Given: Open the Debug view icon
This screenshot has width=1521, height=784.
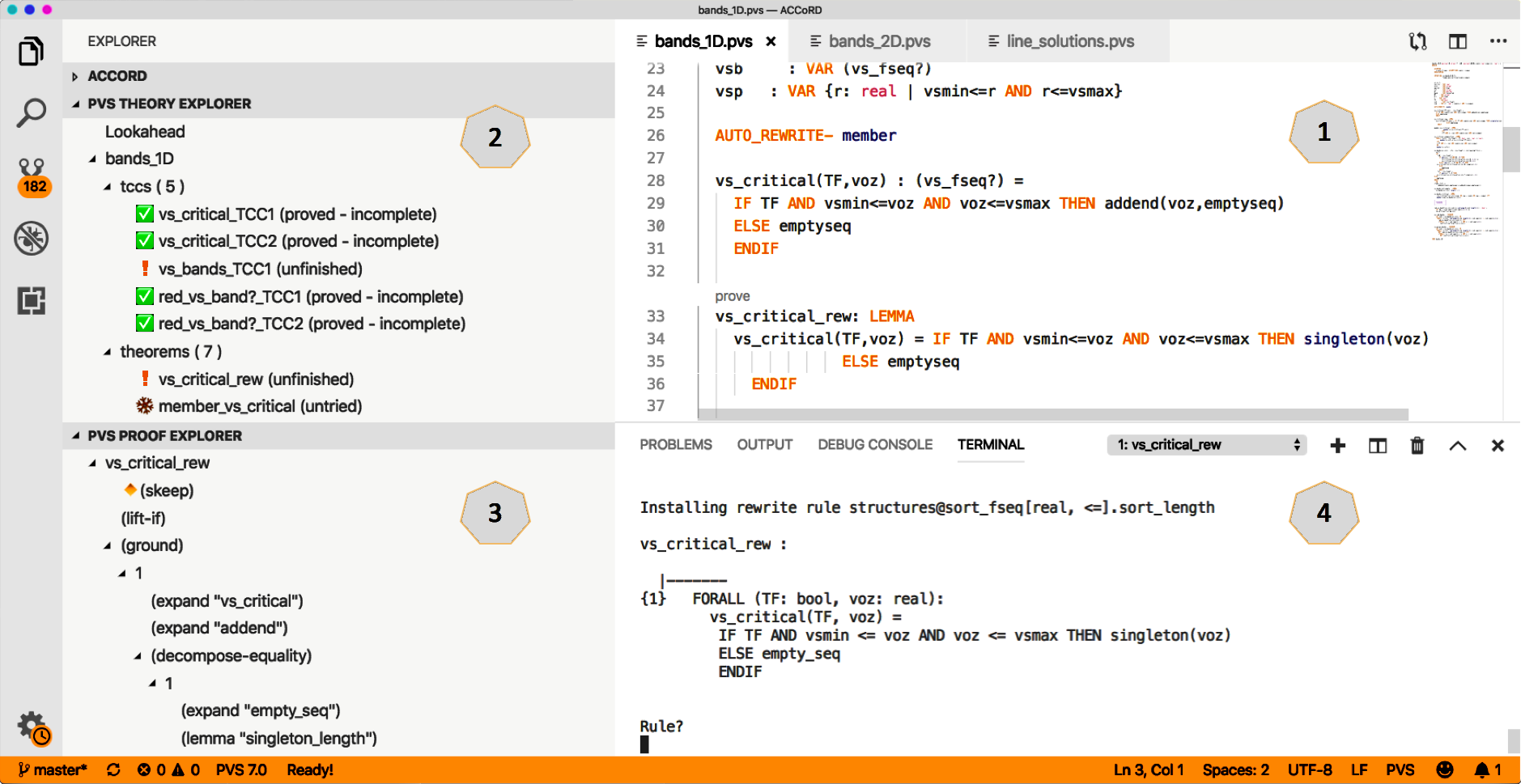Looking at the screenshot, I should (31, 239).
